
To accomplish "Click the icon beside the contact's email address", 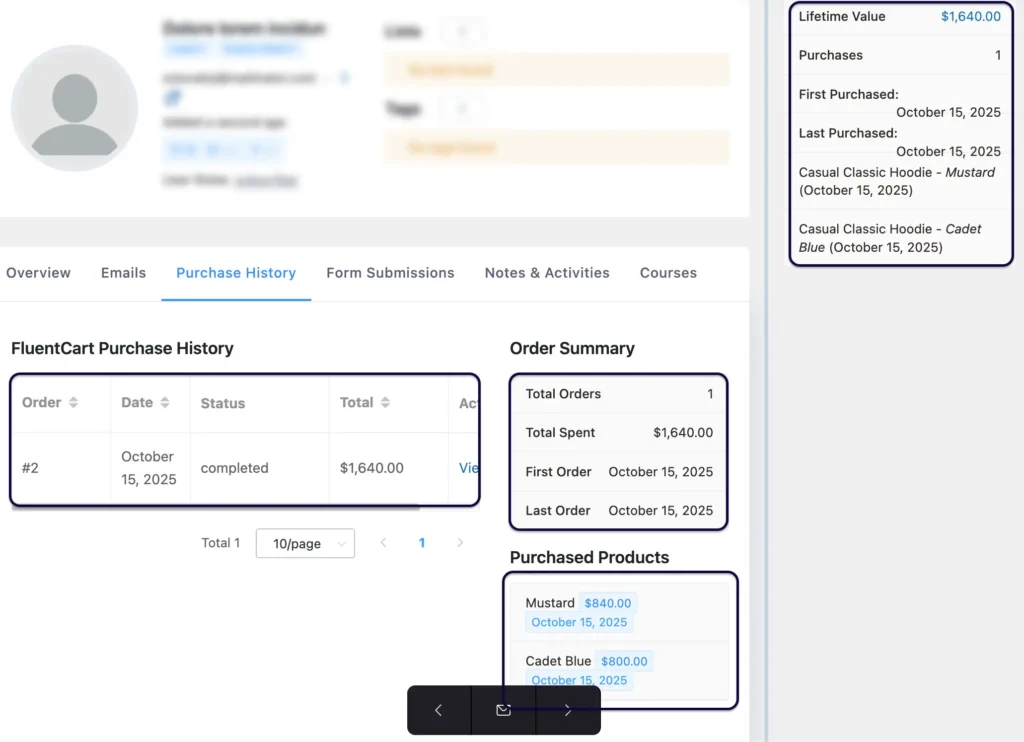I will tap(344, 77).
